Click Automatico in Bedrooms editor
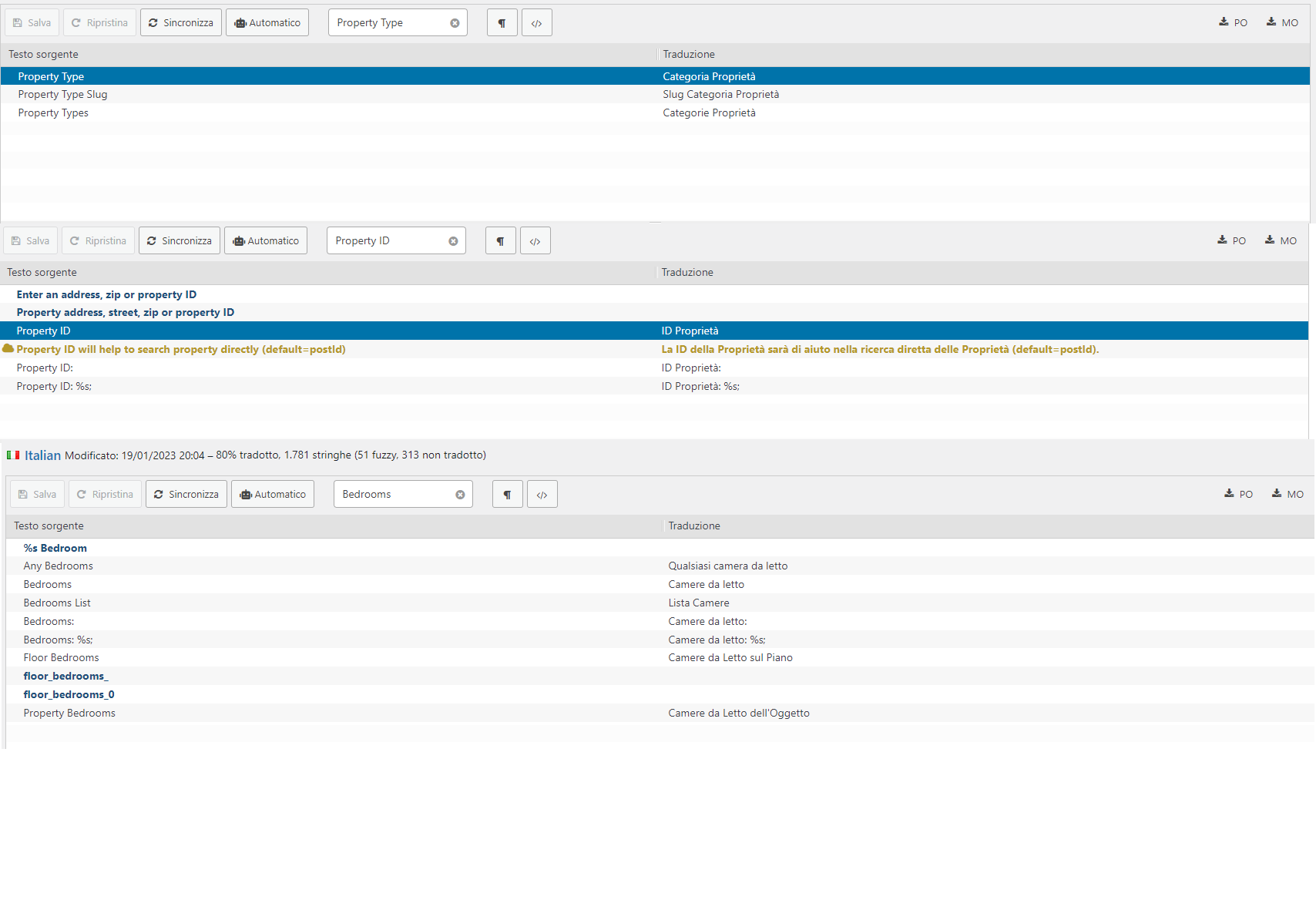 click(273, 495)
